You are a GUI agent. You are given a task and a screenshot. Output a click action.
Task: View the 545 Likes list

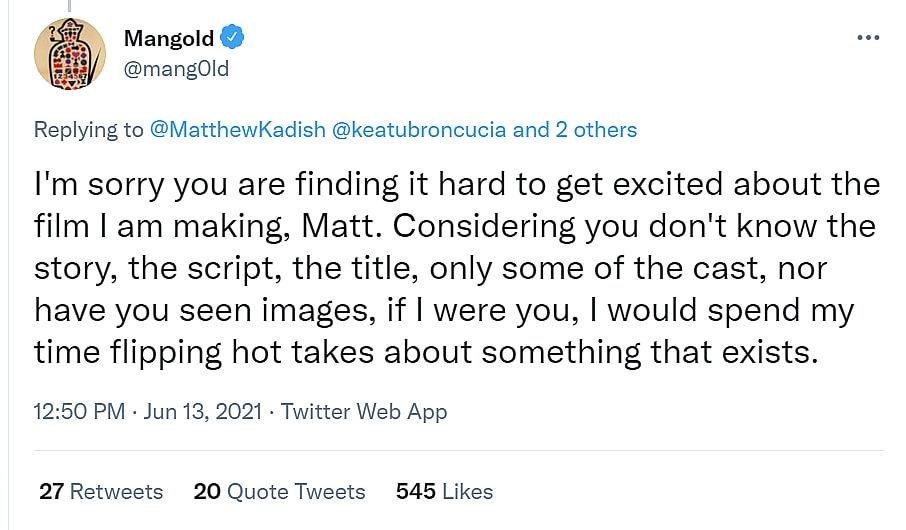(x=444, y=491)
